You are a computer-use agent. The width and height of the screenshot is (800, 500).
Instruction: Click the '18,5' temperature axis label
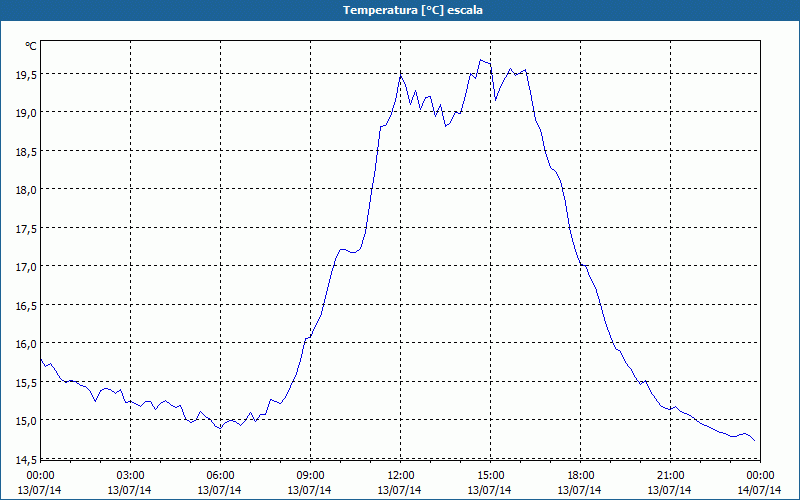[x=26, y=152]
